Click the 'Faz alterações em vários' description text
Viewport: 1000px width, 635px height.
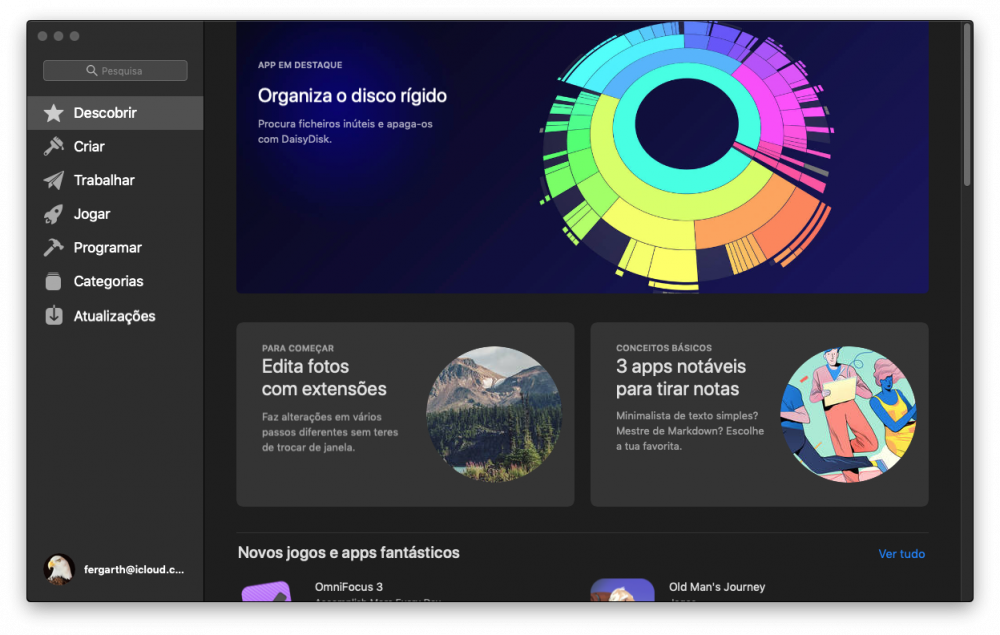tap(330, 432)
